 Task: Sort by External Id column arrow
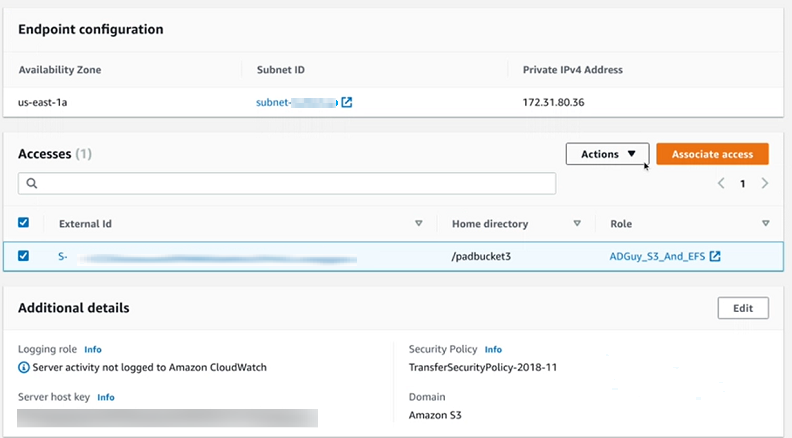coord(419,224)
